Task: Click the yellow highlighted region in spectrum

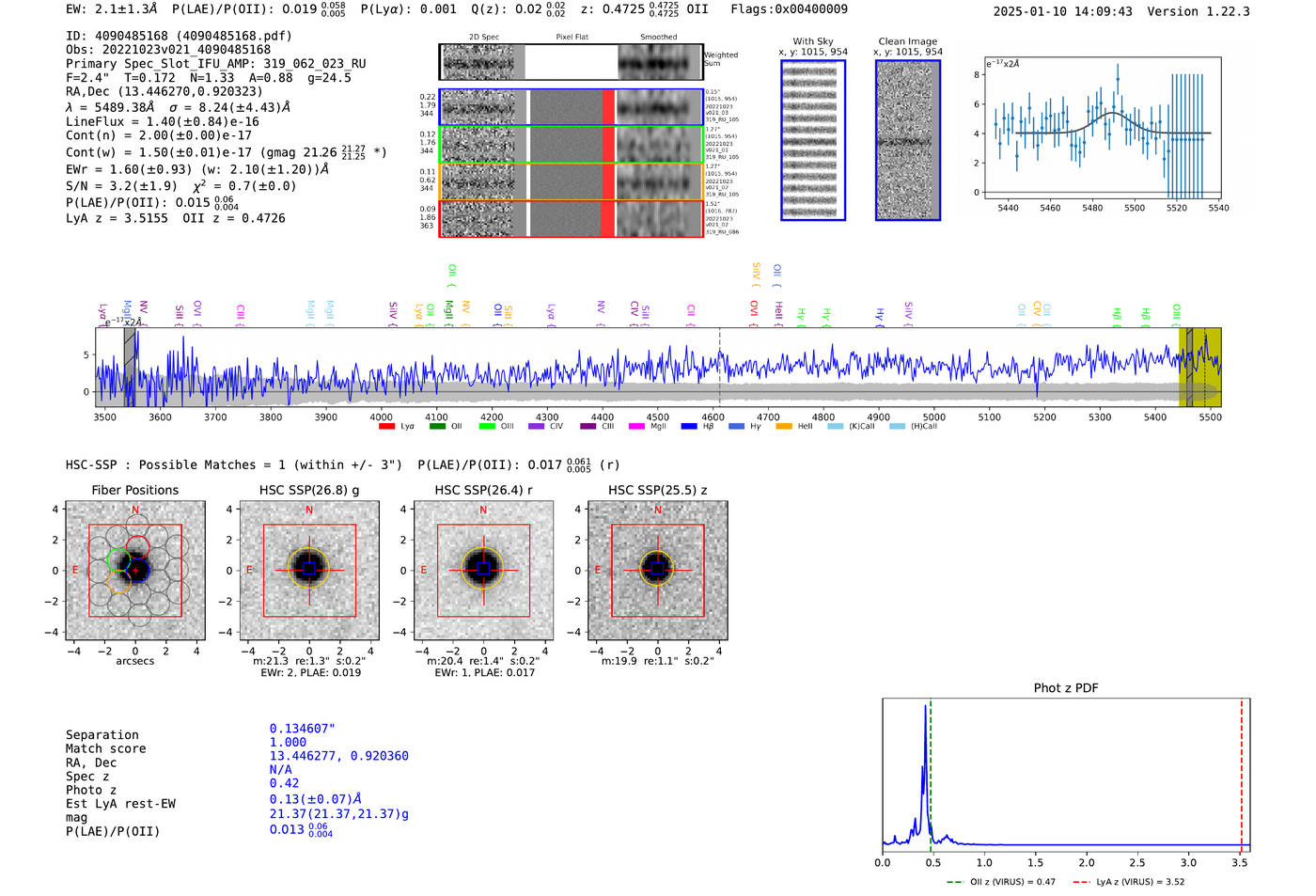Action: 1199,367
